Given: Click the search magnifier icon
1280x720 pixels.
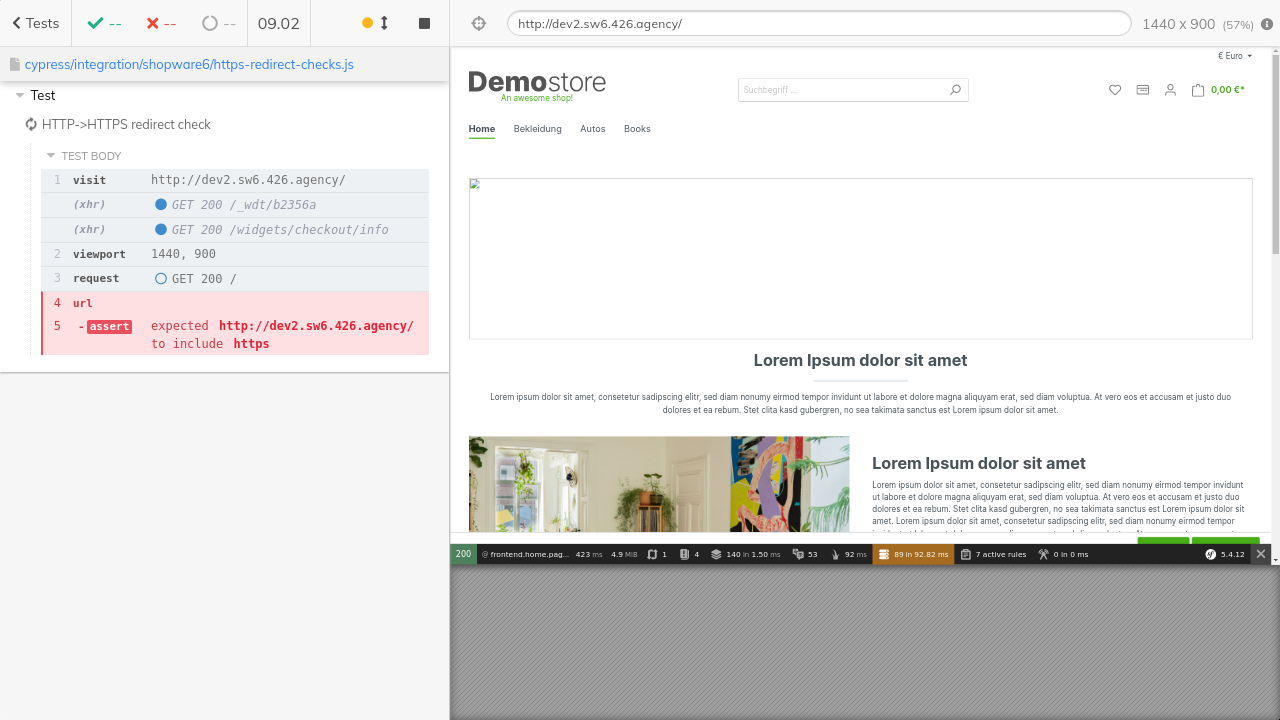Looking at the screenshot, I should coord(955,90).
